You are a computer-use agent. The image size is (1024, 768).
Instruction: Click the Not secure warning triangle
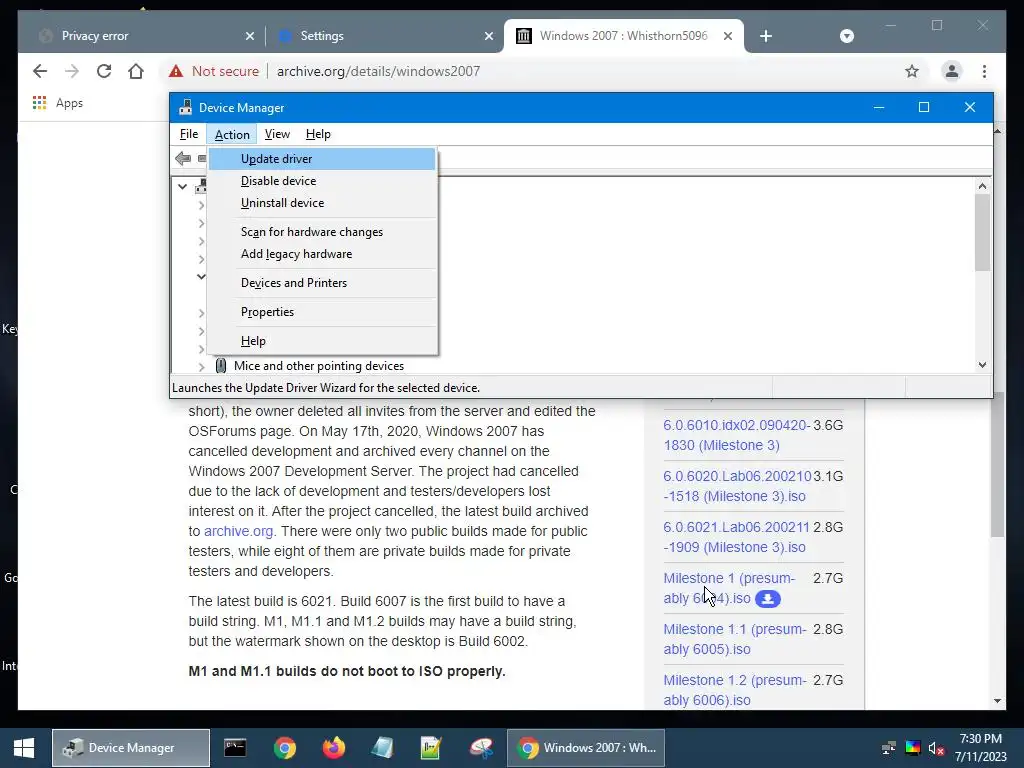(176, 71)
